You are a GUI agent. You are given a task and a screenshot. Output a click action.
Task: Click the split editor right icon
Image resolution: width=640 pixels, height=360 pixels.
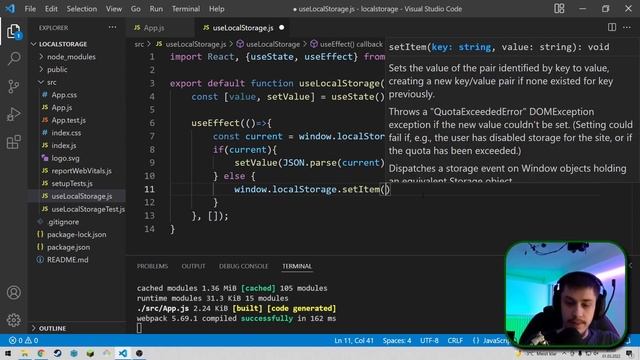(611, 27)
